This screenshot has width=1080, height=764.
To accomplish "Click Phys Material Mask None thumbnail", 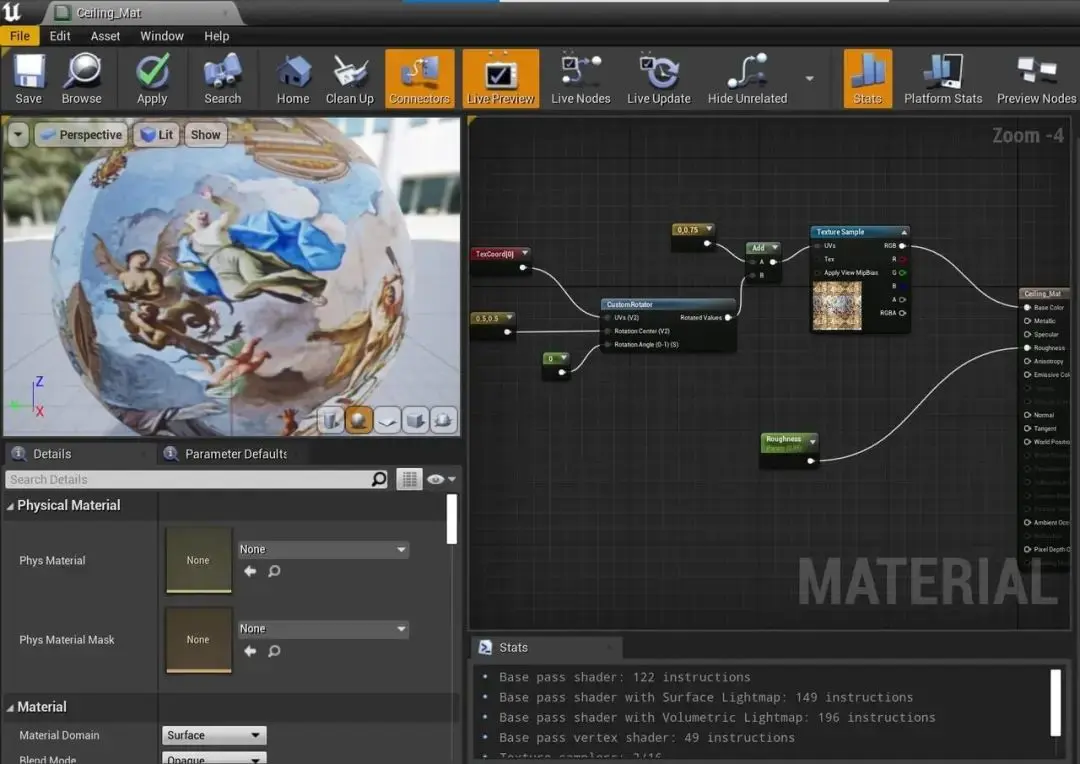I will (198, 639).
